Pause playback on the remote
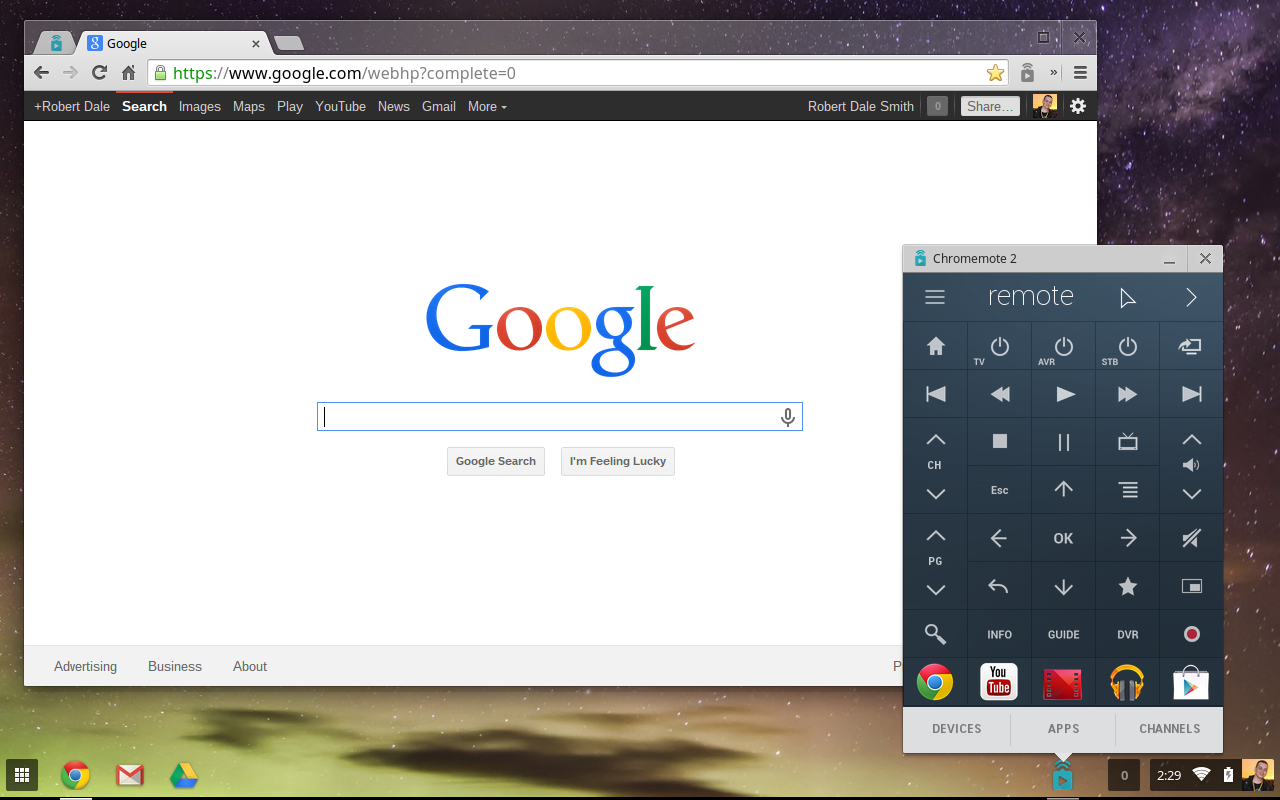The height and width of the screenshot is (800, 1280). pos(1064,441)
